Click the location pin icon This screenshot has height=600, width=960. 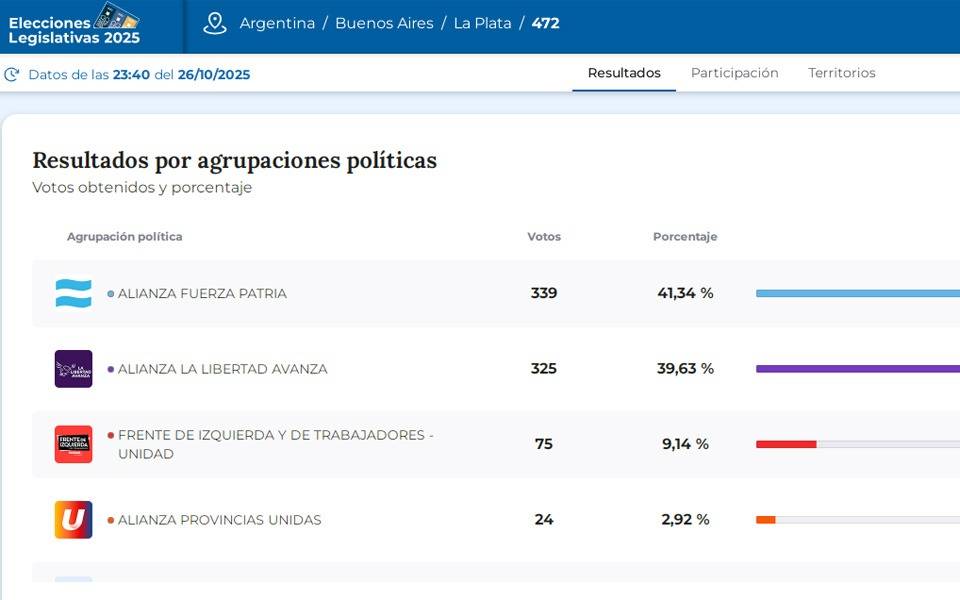click(215, 23)
